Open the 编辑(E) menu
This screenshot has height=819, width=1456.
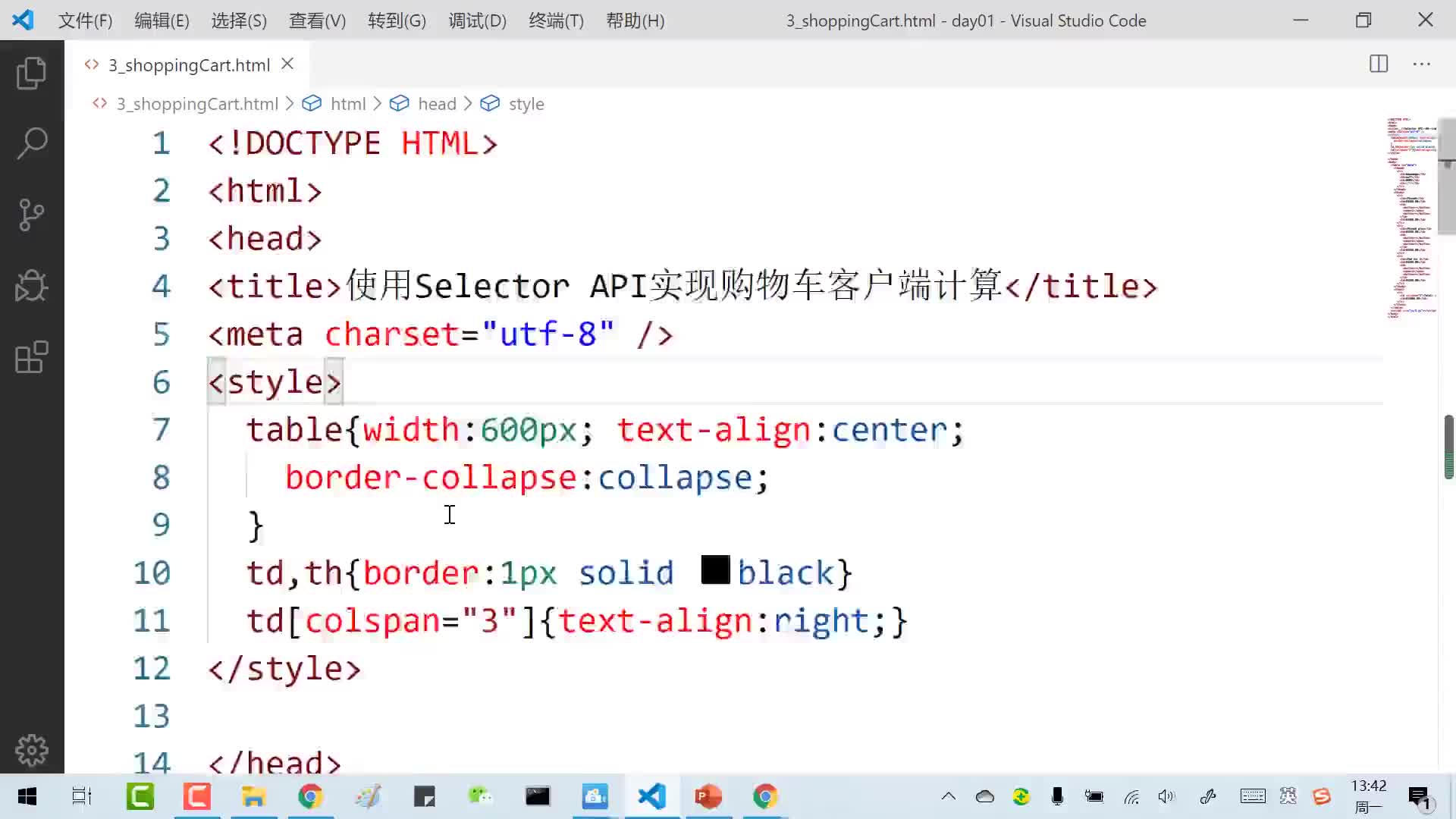tap(162, 20)
